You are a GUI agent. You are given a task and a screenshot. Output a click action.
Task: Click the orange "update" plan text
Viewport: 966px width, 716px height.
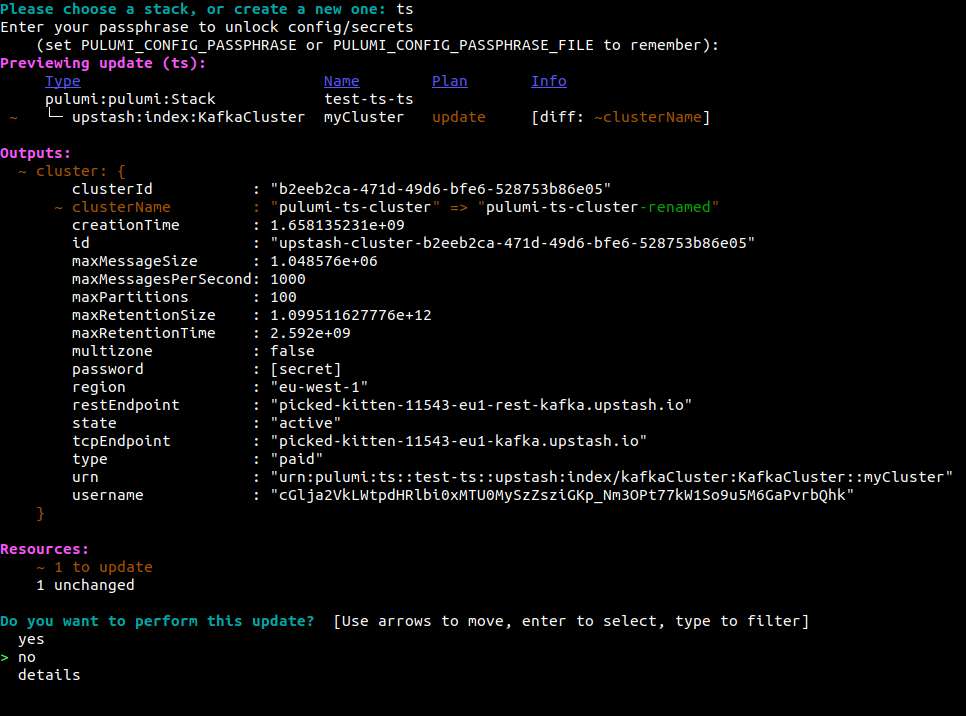pyautogui.click(x=458, y=117)
